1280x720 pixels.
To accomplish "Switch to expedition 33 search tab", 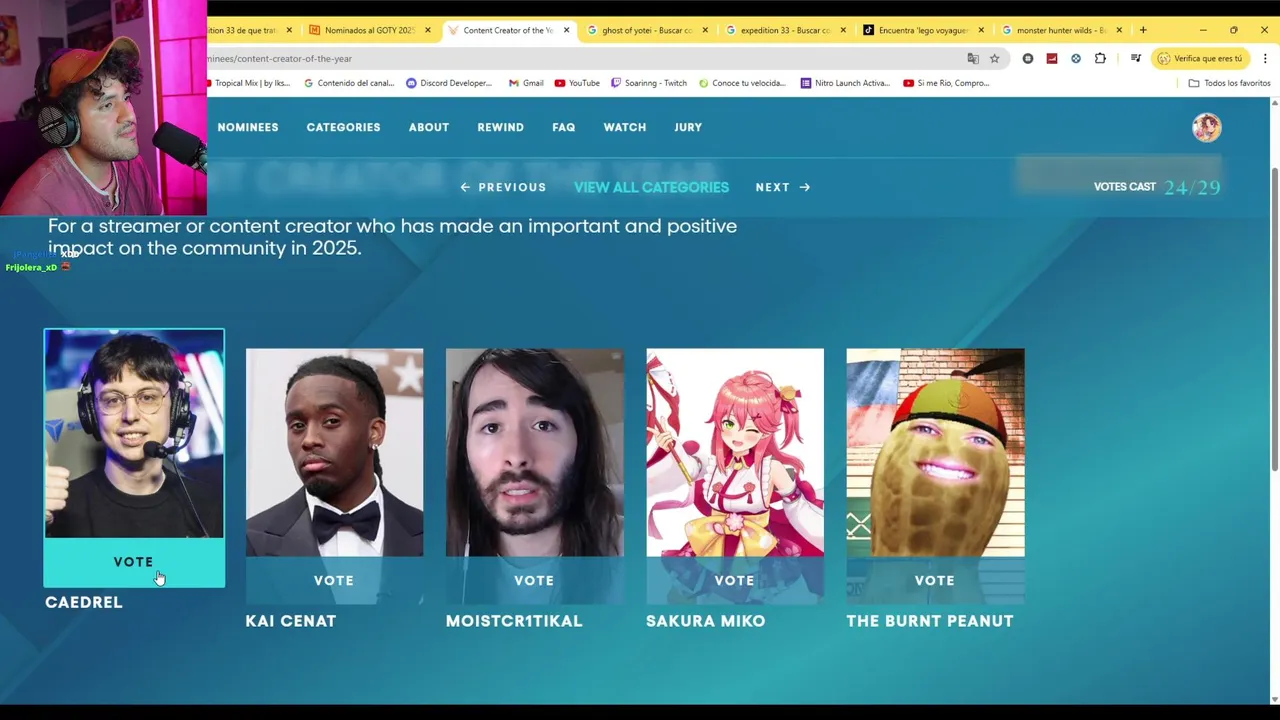I will 785,30.
